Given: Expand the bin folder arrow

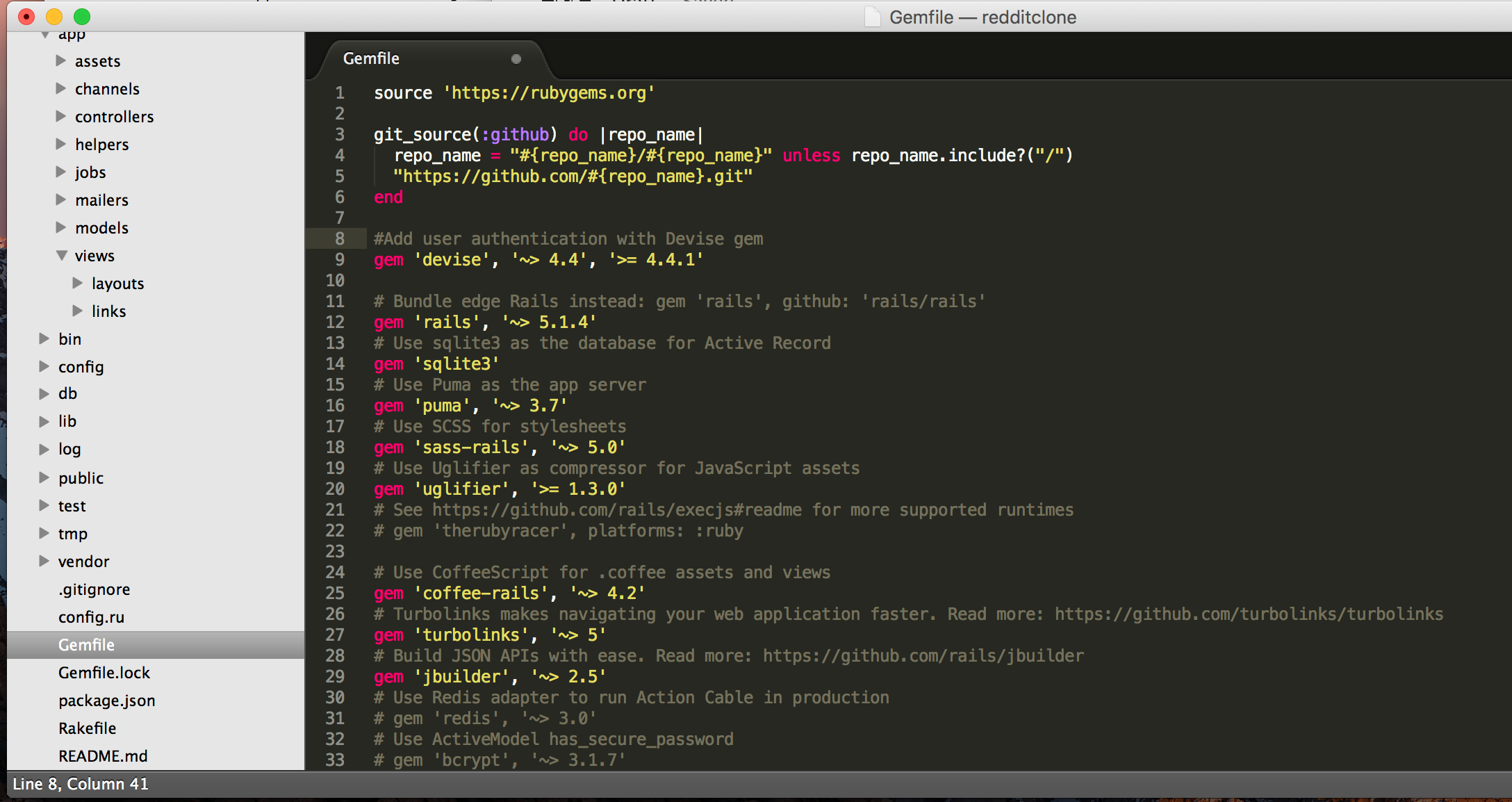Looking at the screenshot, I should click(x=44, y=338).
